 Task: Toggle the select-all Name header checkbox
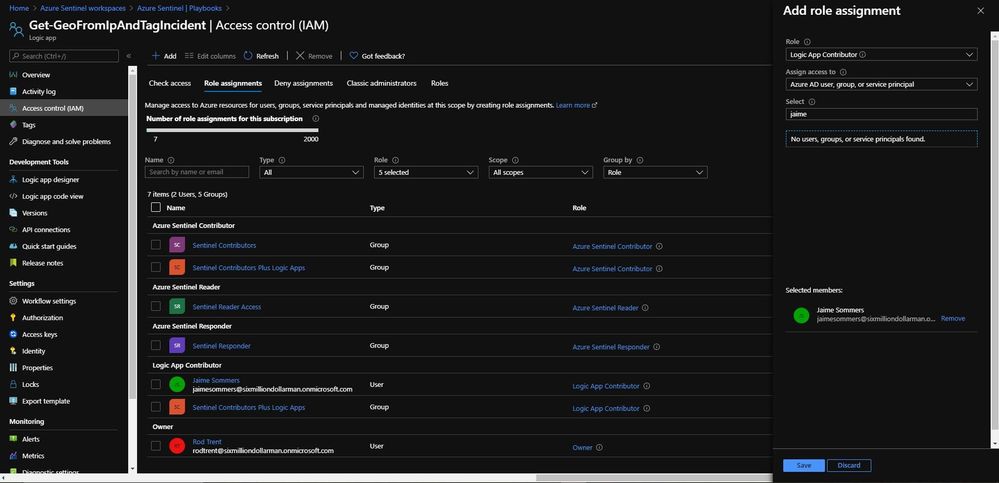[156, 207]
